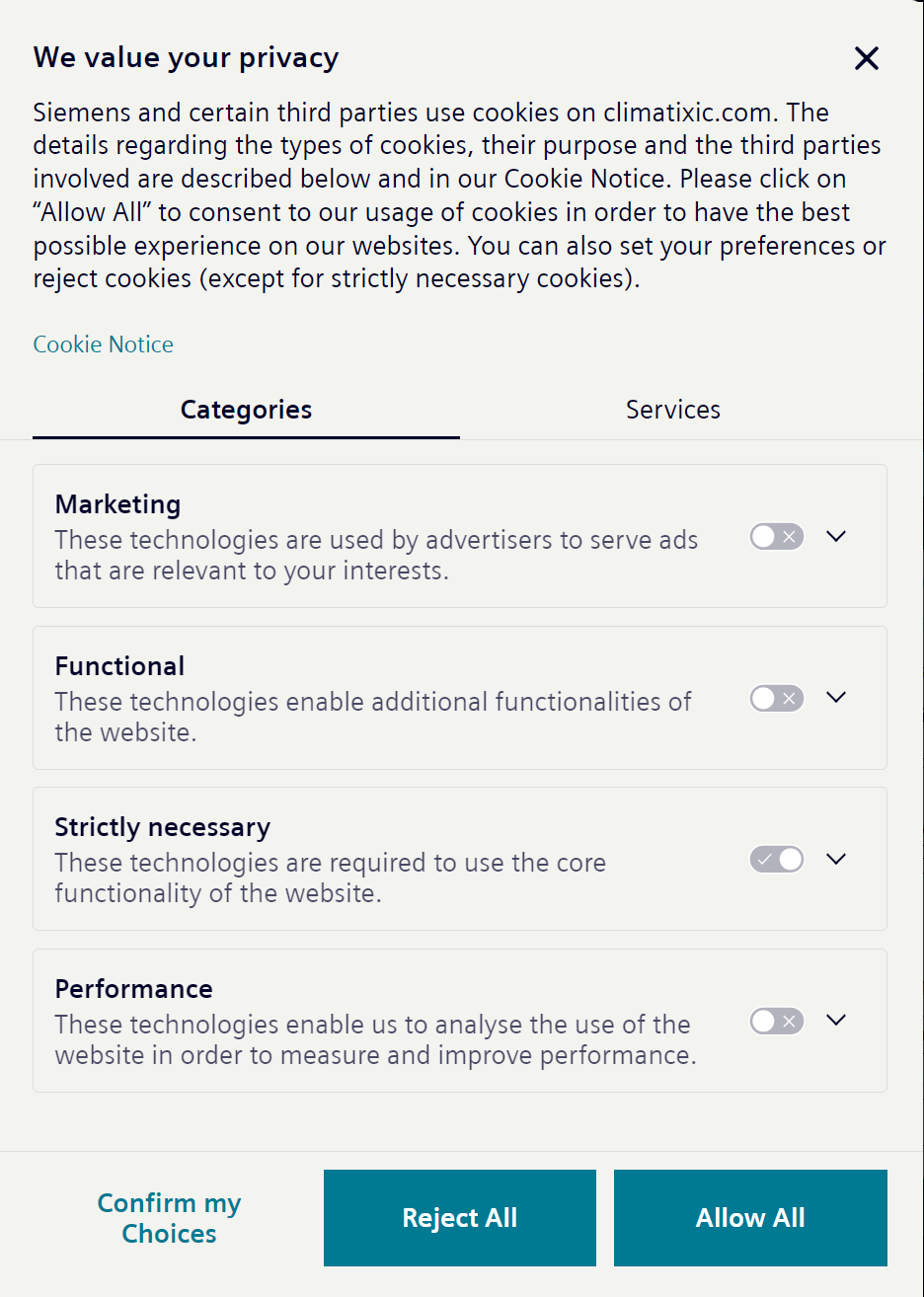Toggle the Strictly necessary switch

(777, 860)
